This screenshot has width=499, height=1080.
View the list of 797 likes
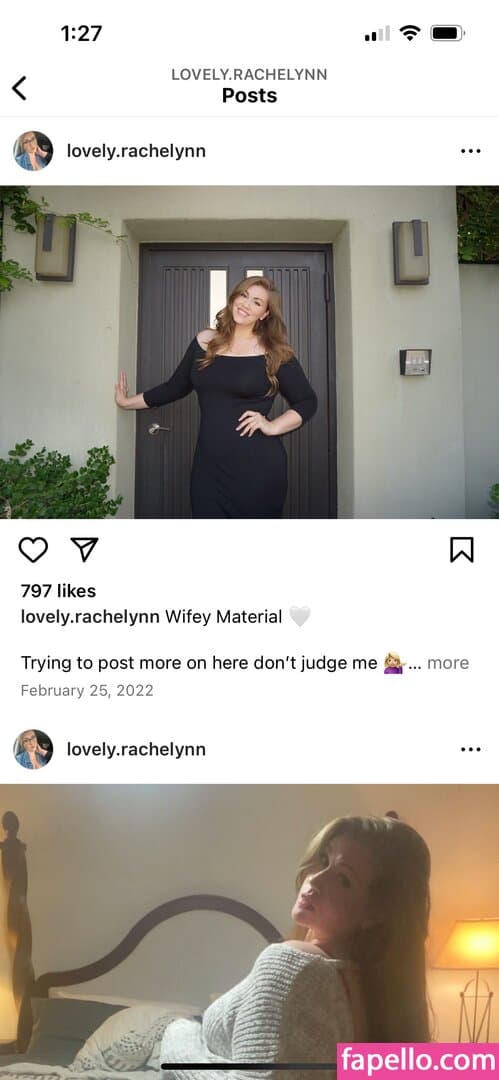coord(59,590)
